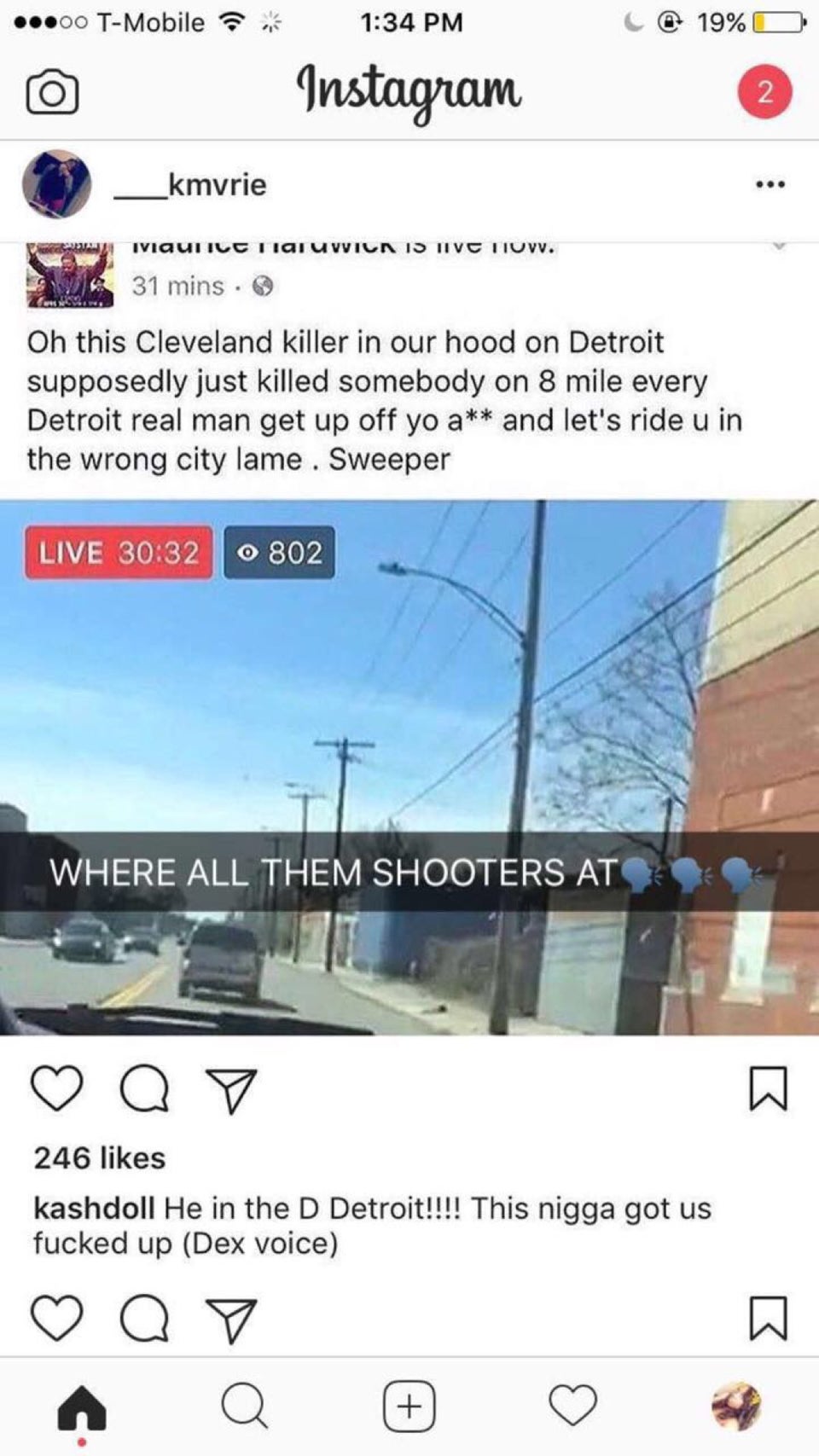
Task: Open the three-dot options for the ___kmvrie post
Action: pos(770,184)
